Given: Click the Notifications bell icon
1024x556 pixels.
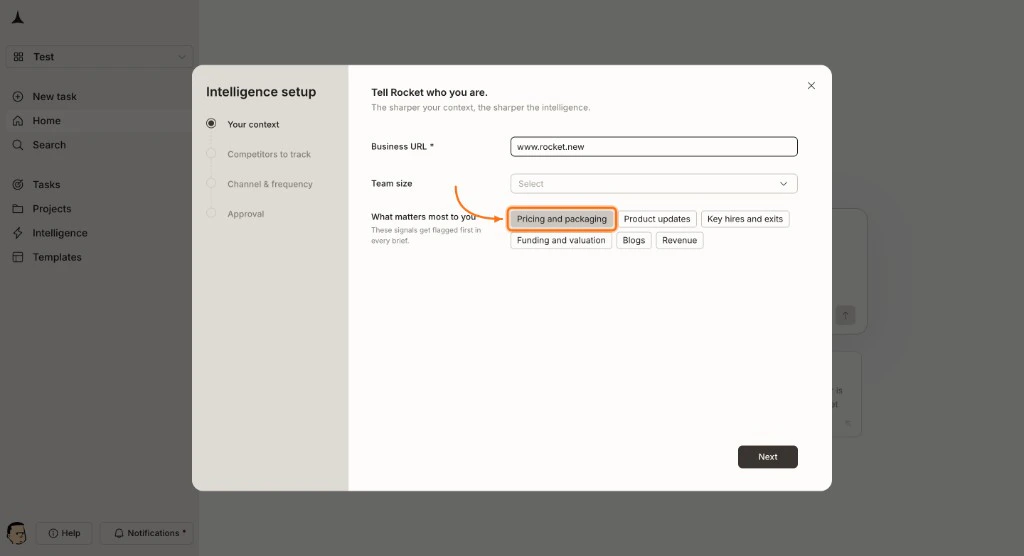Looking at the screenshot, I should [119, 534].
